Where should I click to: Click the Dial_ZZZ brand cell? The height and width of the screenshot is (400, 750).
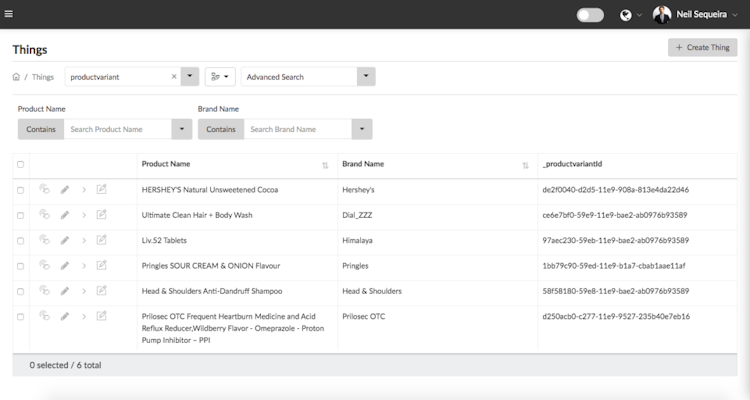pyautogui.click(x=357, y=215)
